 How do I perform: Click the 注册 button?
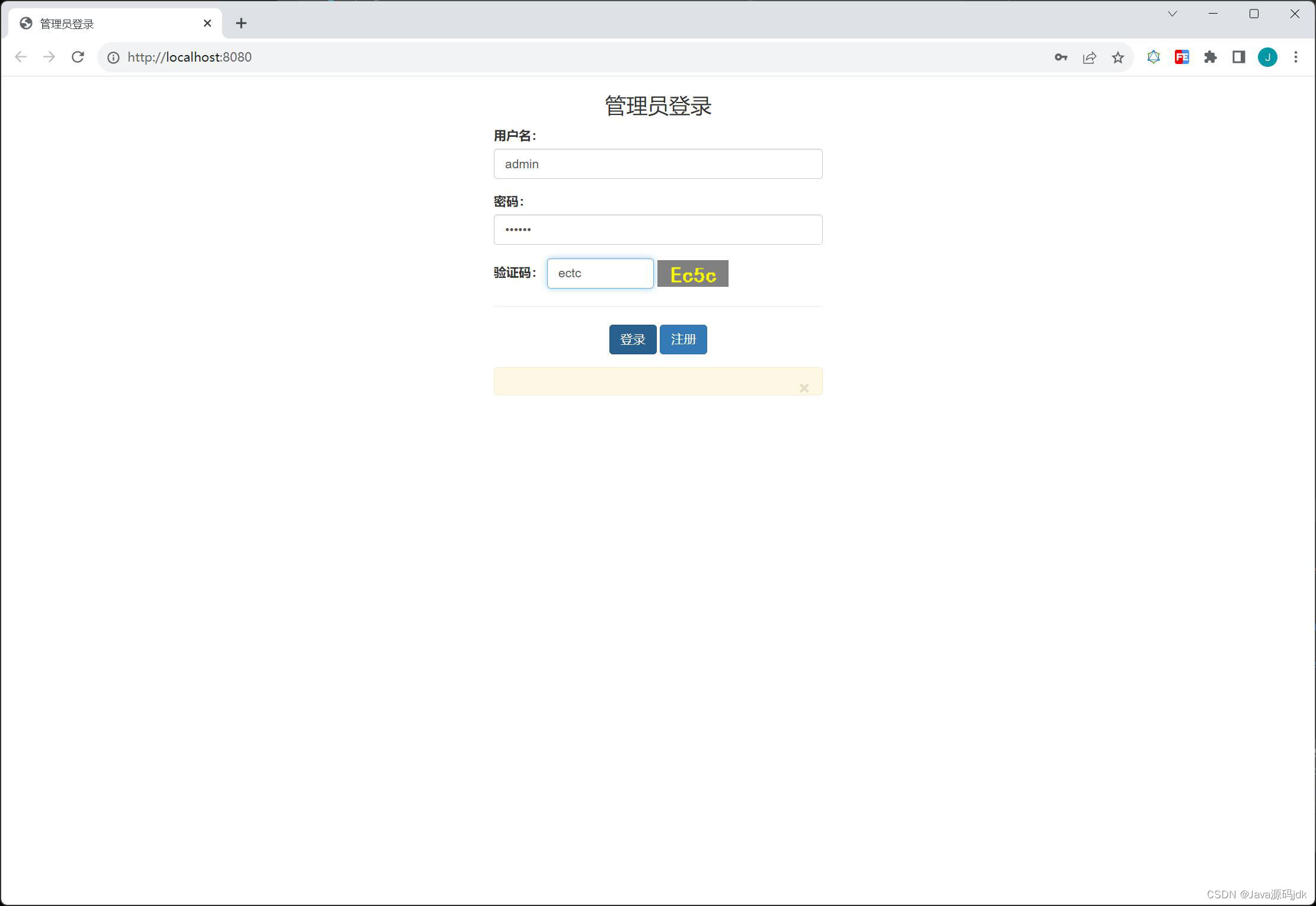pyautogui.click(x=683, y=340)
